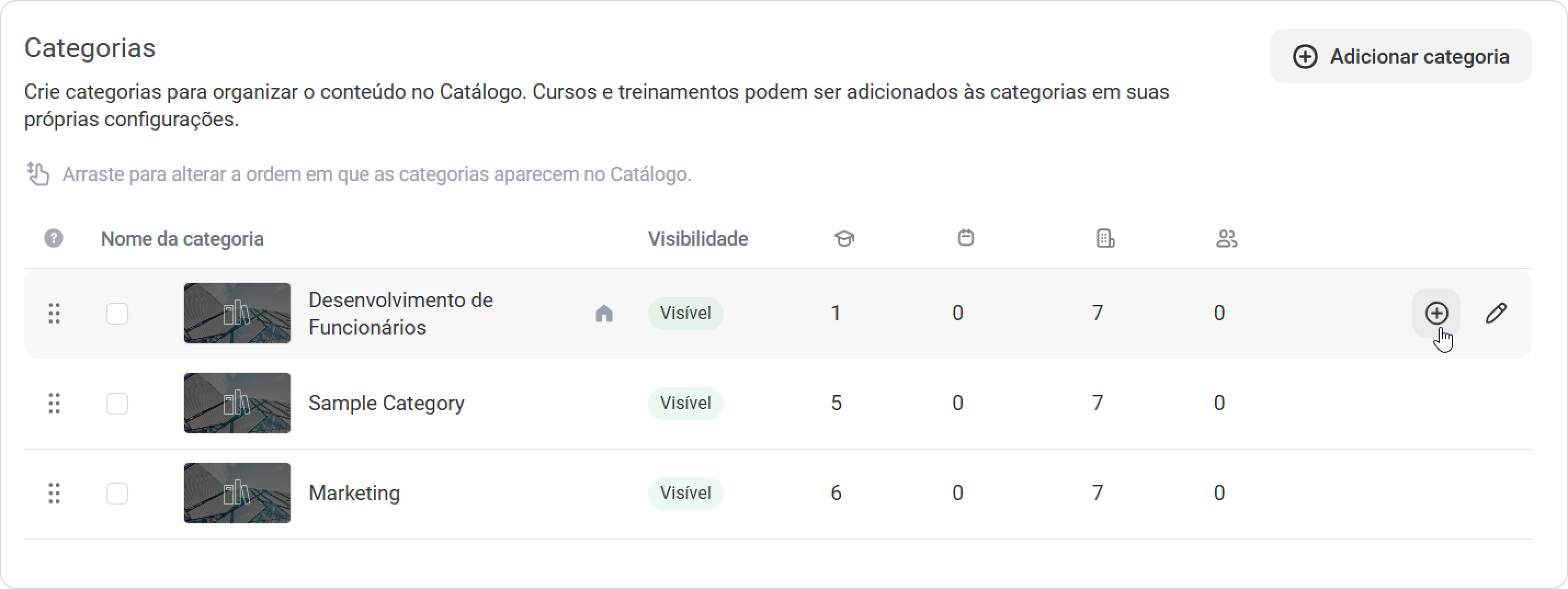
Task: Click the users group column icon
Action: (x=1226, y=238)
